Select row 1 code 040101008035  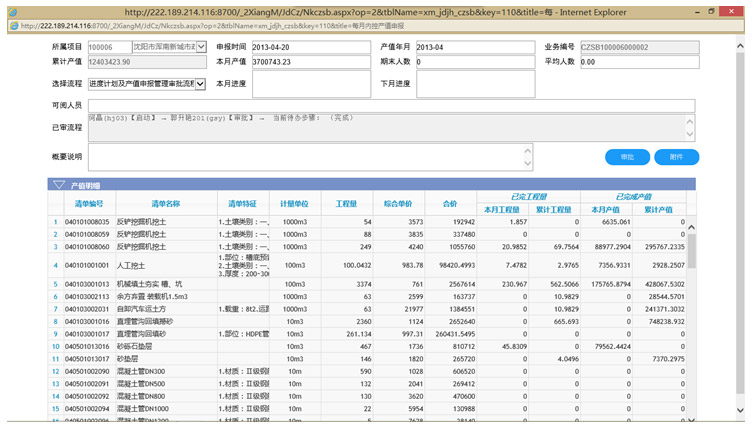(x=87, y=222)
